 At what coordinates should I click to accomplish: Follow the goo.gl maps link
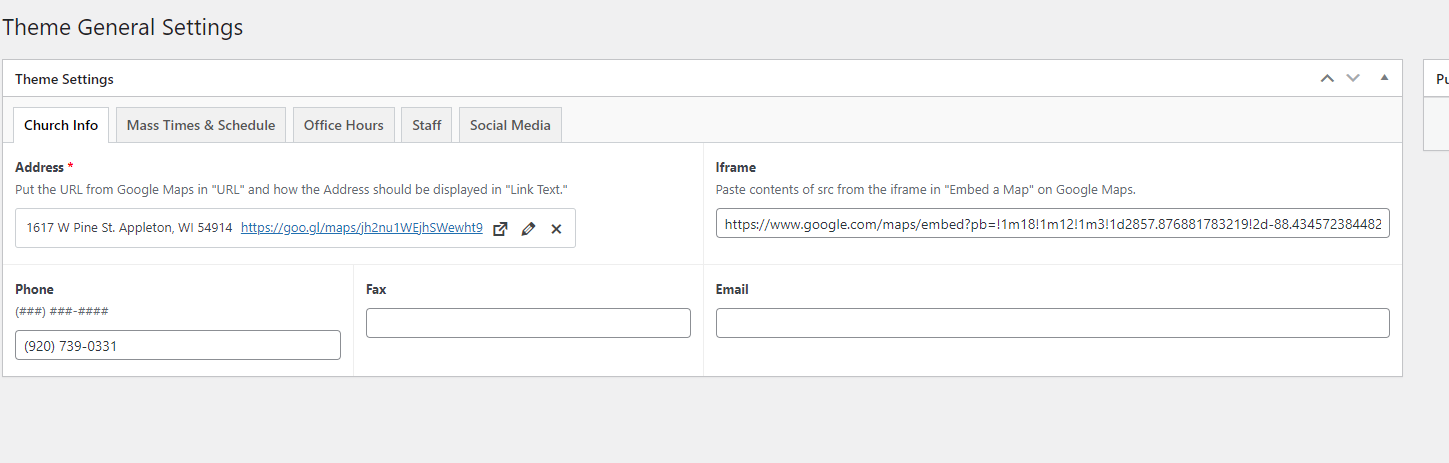tap(362, 228)
